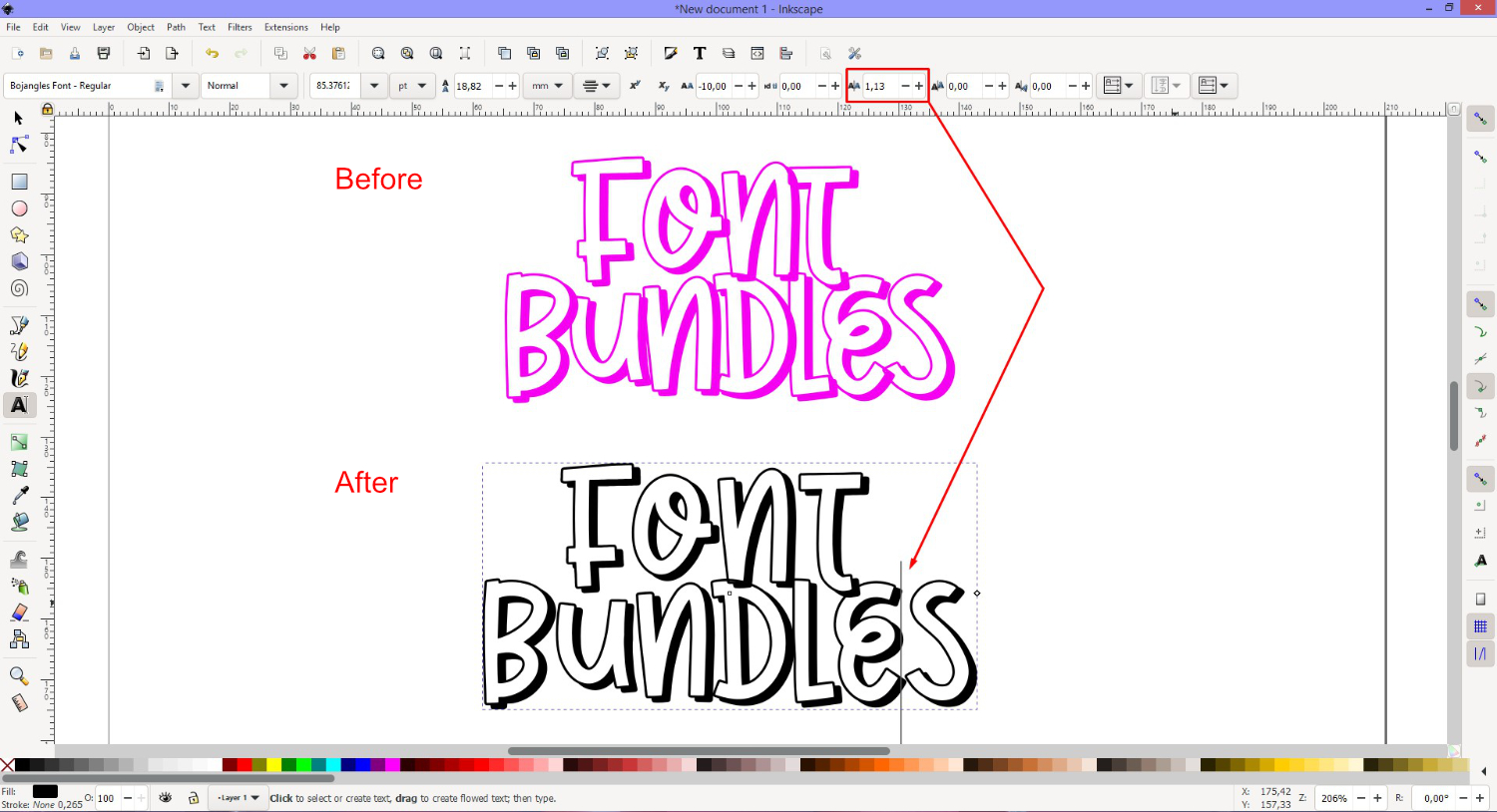Expand the text alignment dropdown
The width and height of the screenshot is (1497, 812).
pos(597,86)
